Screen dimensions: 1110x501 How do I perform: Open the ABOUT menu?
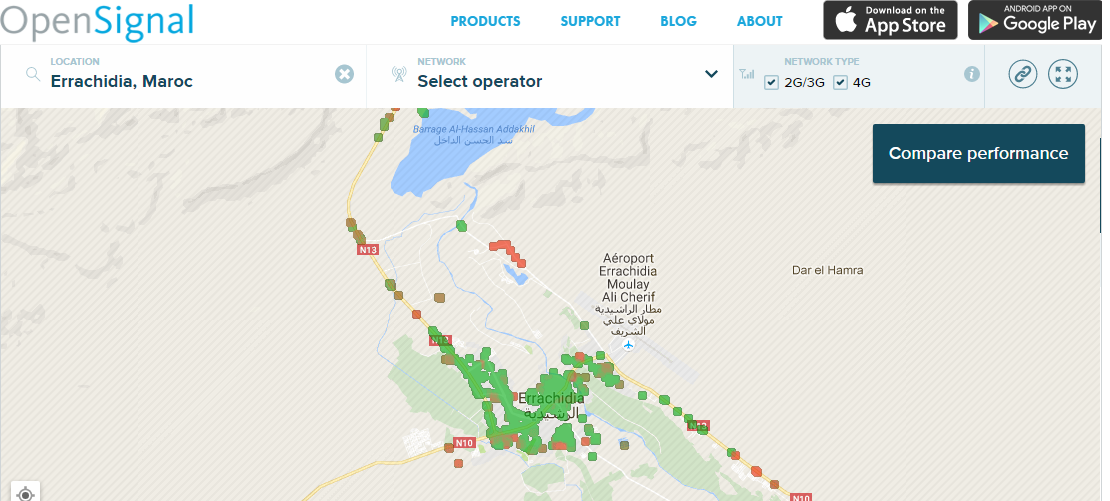pos(760,21)
